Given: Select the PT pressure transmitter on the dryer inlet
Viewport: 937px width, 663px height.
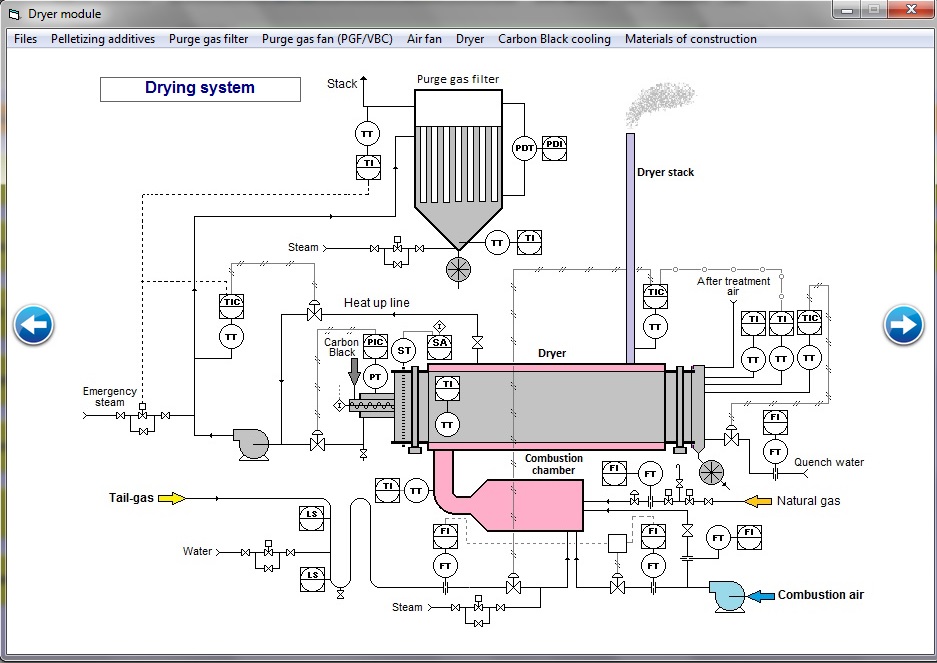Looking at the screenshot, I should click(375, 377).
